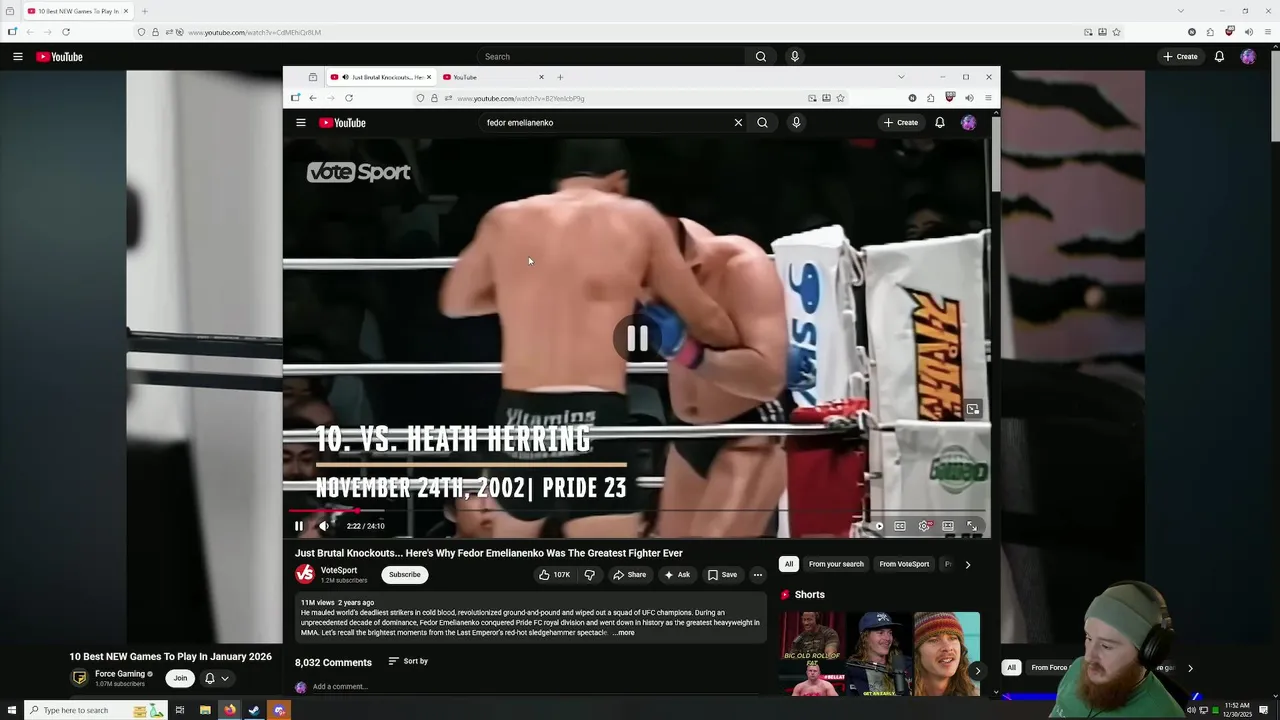Show more filter chips with the right arrow
The height and width of the screenshot is (720, 1280).
pyautogui.click(x=967, y=564)
